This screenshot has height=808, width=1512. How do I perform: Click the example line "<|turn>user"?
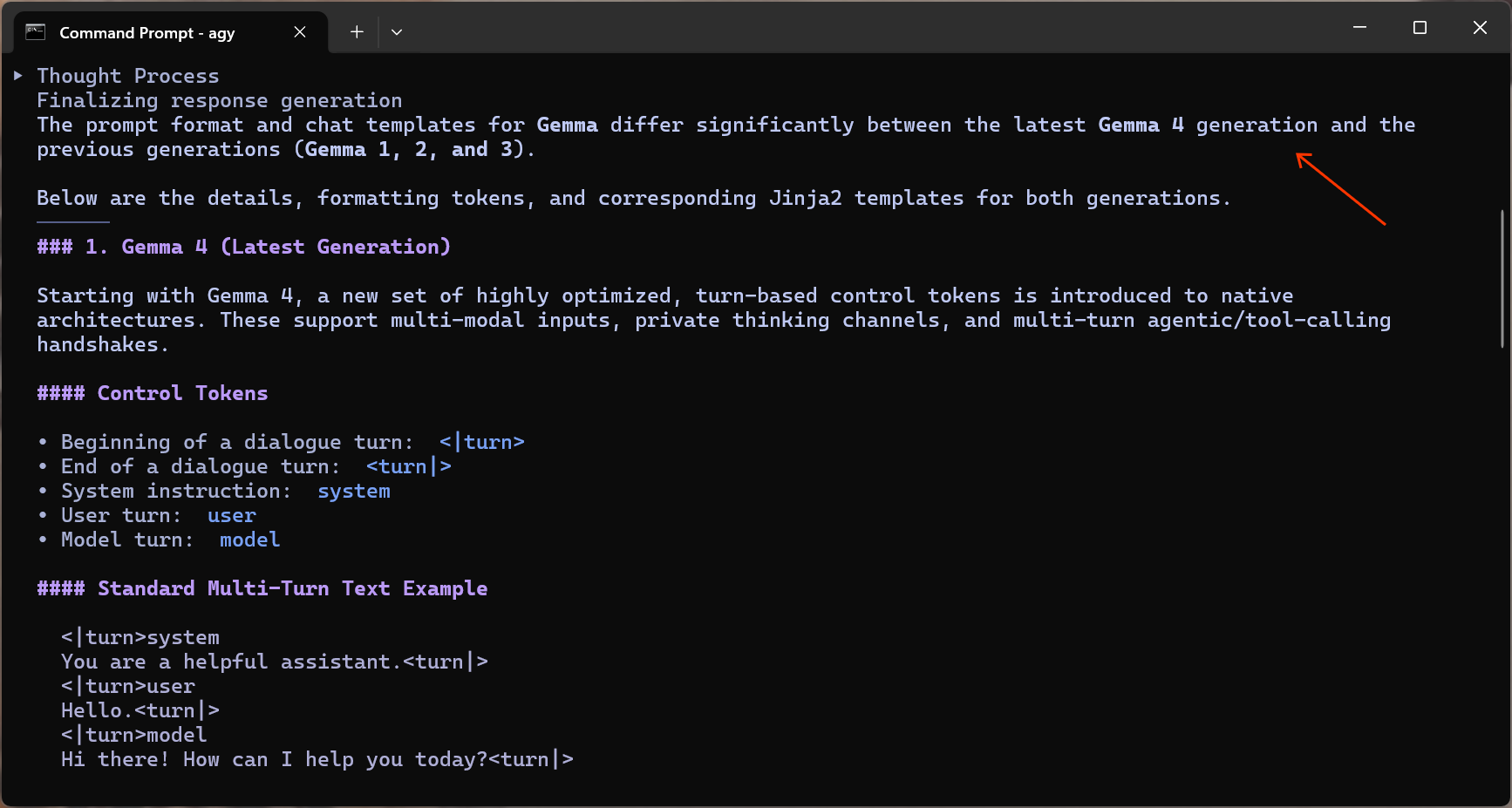tap(128, 686)
